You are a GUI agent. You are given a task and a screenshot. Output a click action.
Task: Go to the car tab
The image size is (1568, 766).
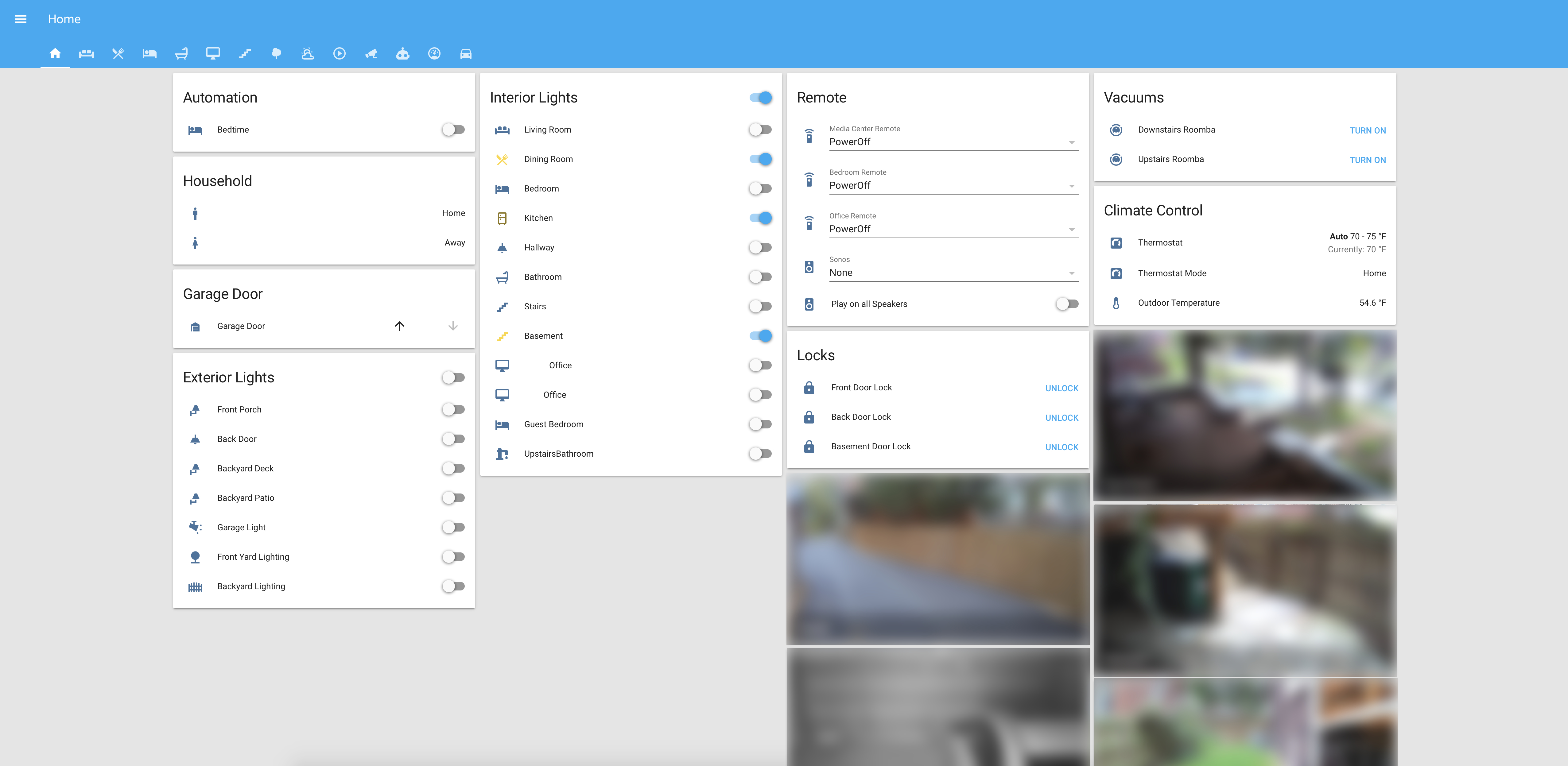pyautogui.click(x=466, y=53)
